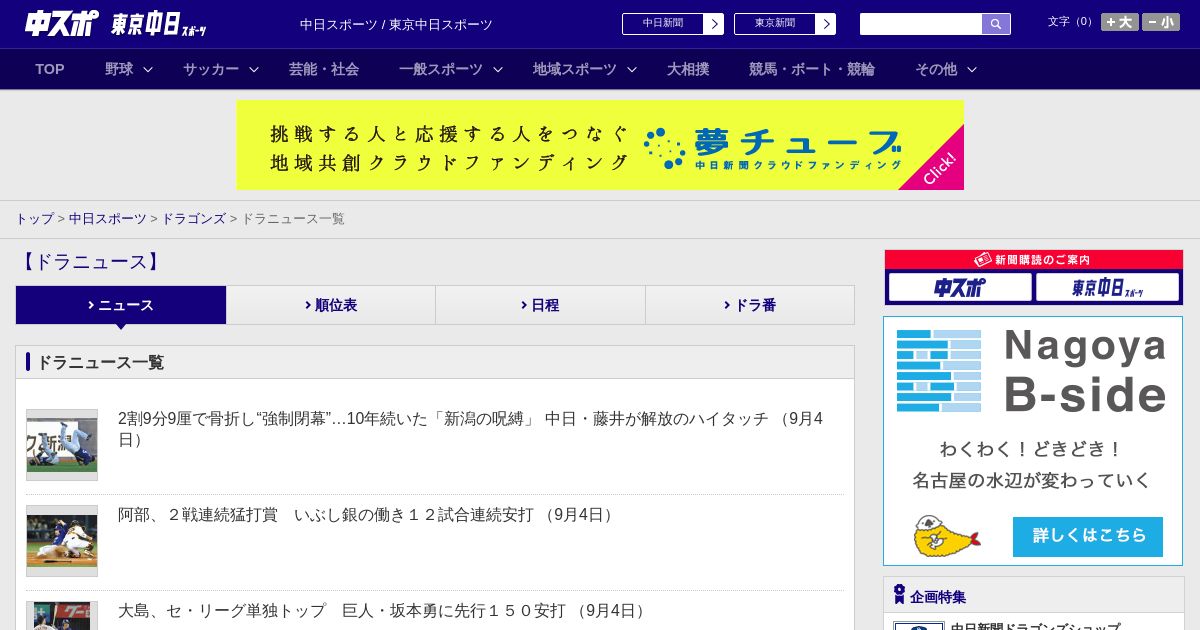Open the その他 navigation menu
The width and height of the screenshot is (1200, 630).
936,69
